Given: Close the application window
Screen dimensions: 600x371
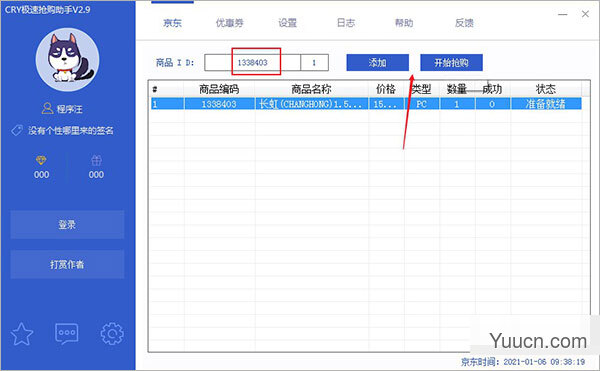Looking at the screenshot, I should [x=585, y=14].
